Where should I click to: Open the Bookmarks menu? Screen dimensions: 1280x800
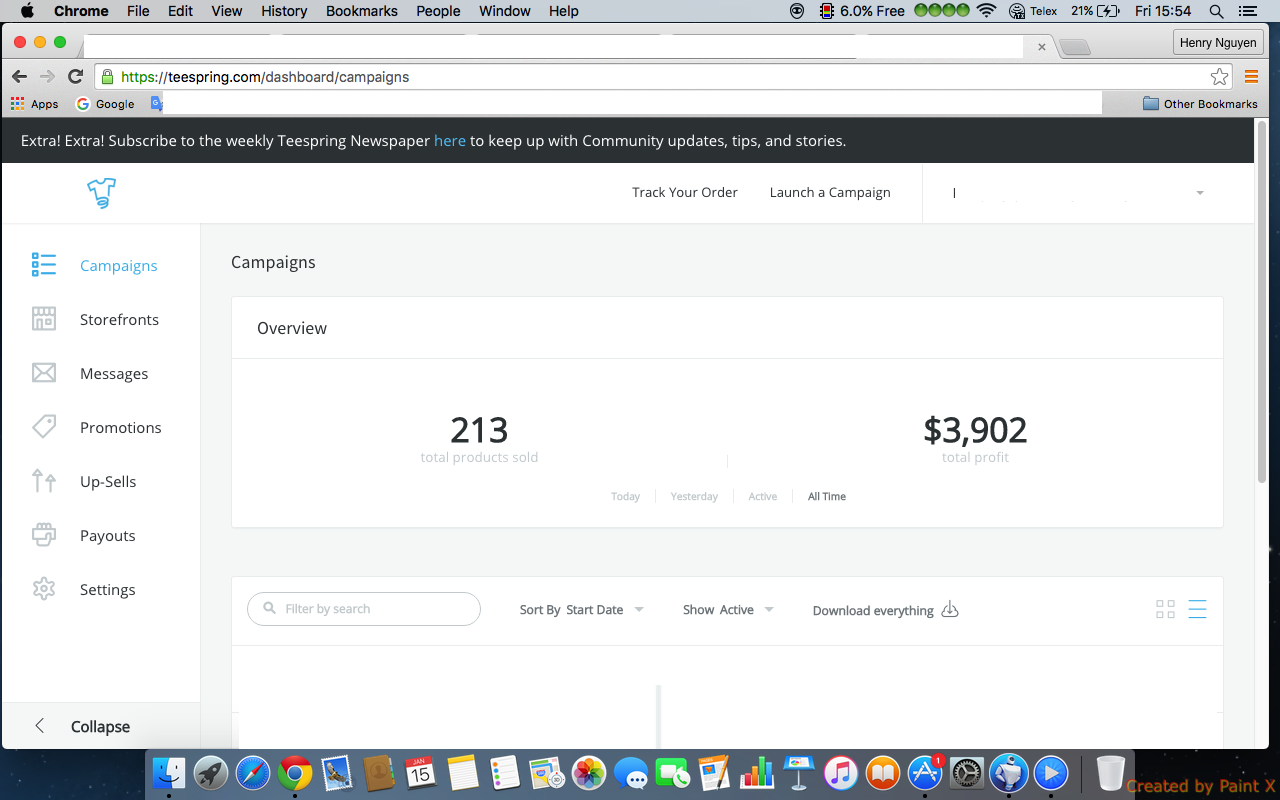(362, 11)
